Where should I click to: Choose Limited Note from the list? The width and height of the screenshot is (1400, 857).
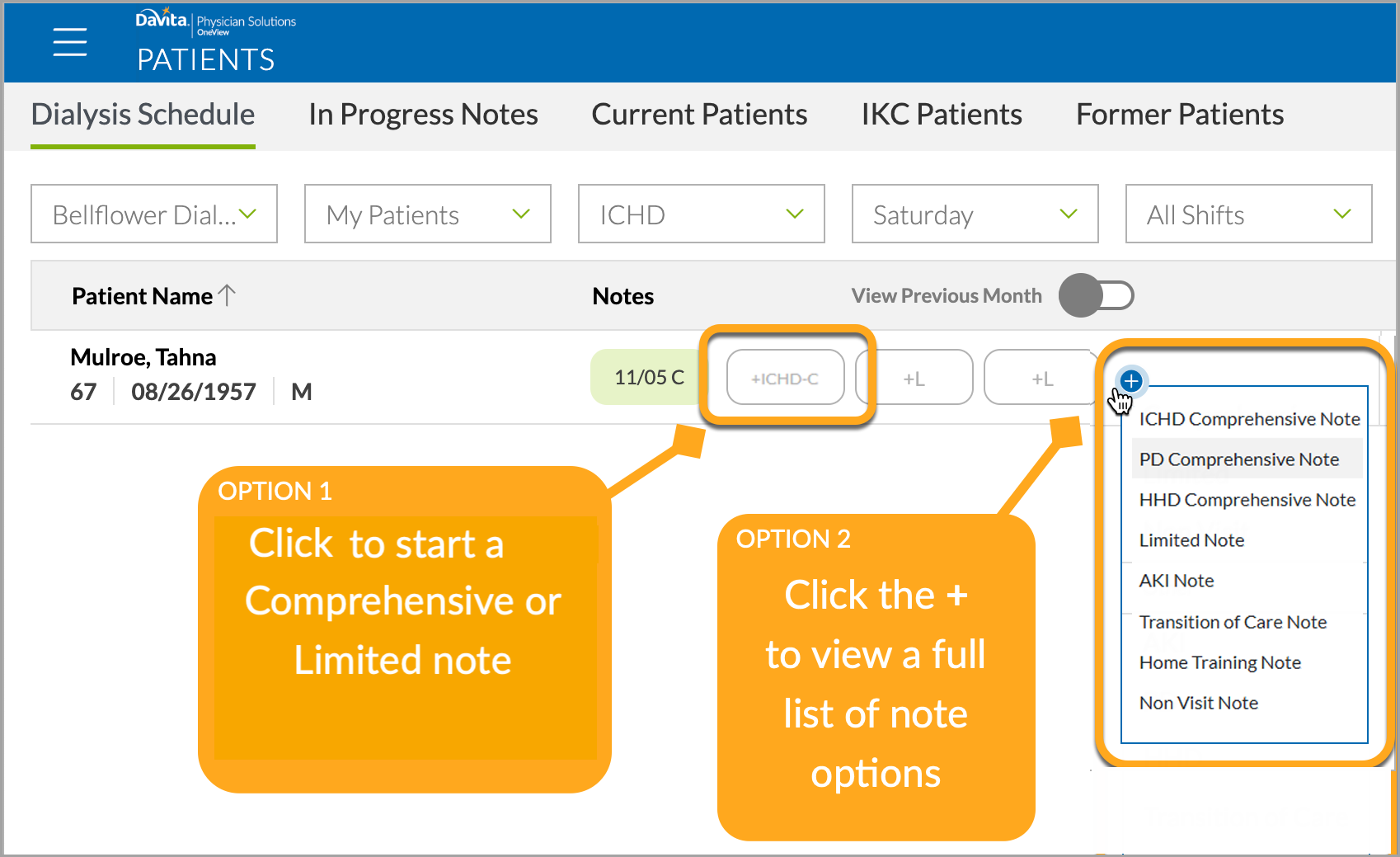1191,540
